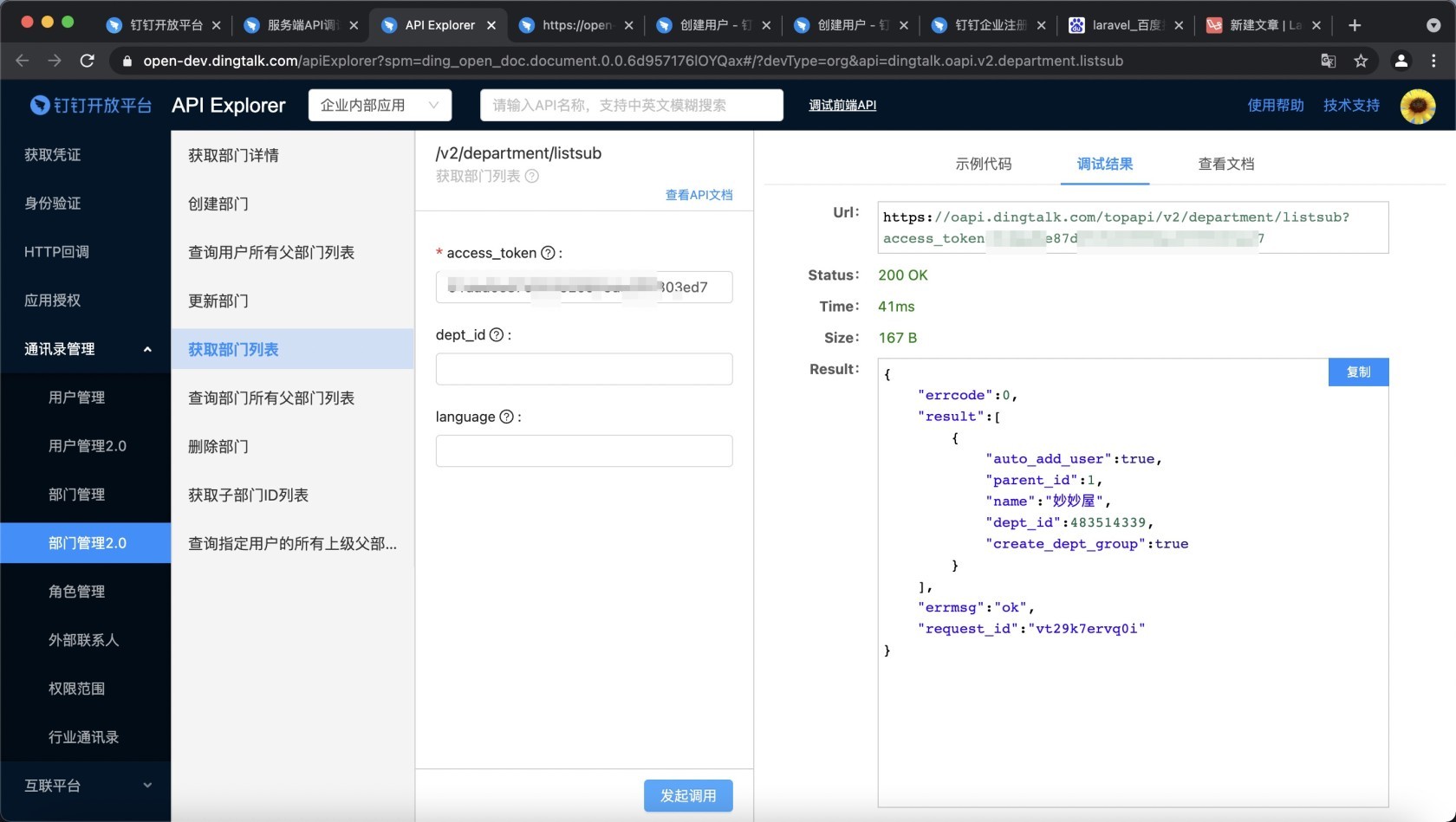Select 获取部门列表 API
1456x822 pixels.
(x=293, y=349)
